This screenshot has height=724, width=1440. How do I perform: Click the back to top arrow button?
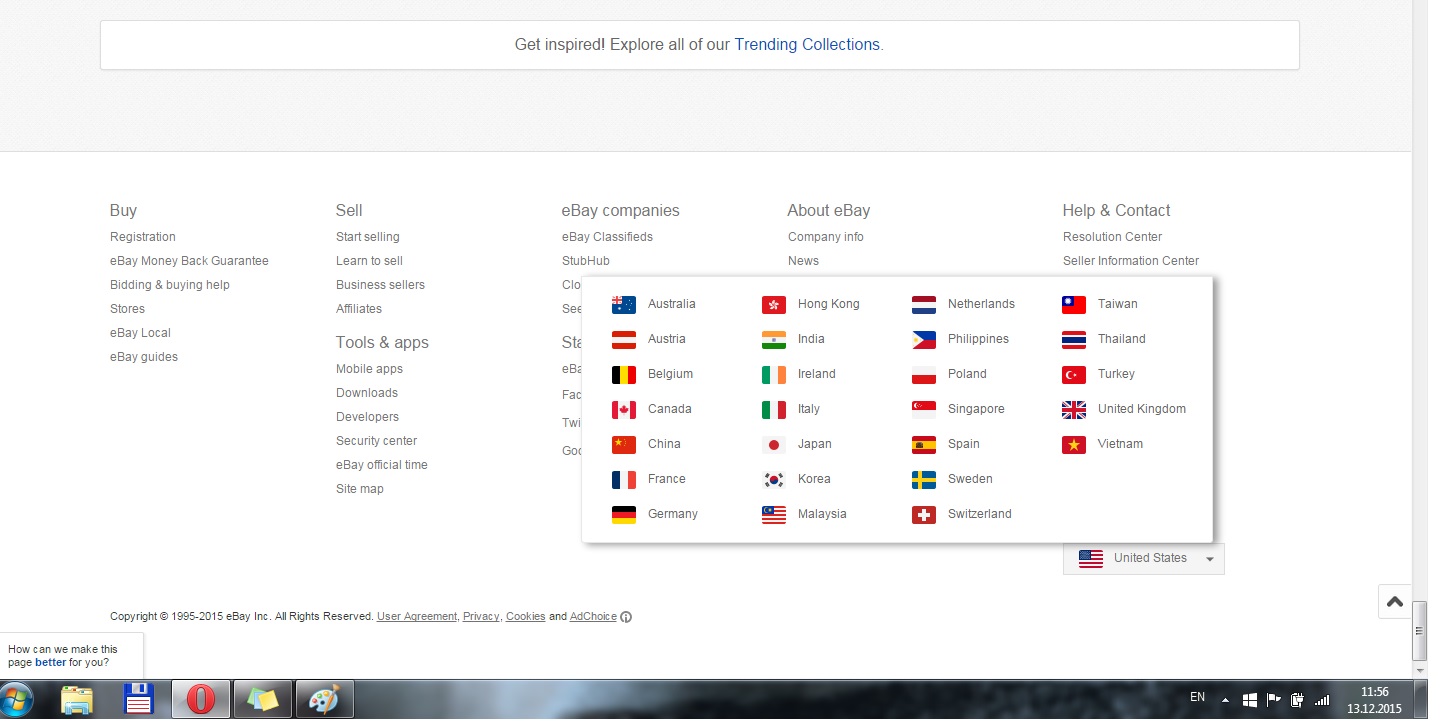1394,602
